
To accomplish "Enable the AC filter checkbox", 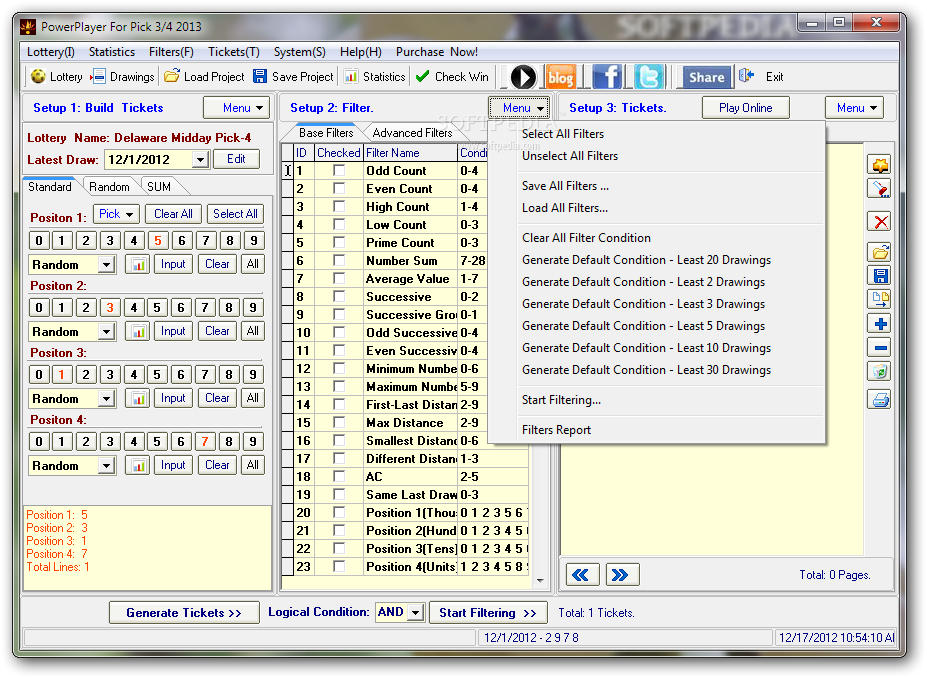I will tap(339, 476).
